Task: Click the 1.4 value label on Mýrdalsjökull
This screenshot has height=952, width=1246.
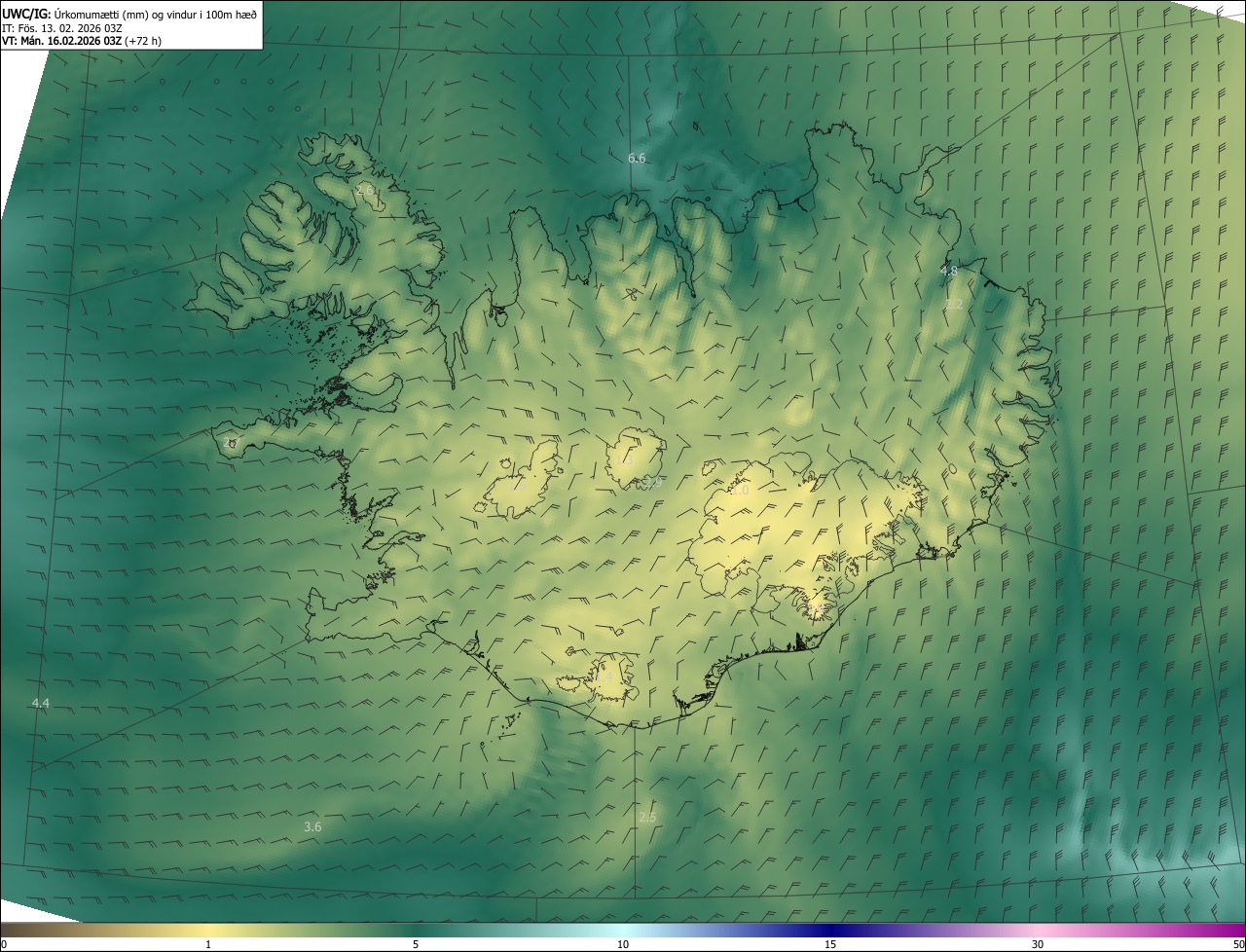Action: click(x=605, y=677)
